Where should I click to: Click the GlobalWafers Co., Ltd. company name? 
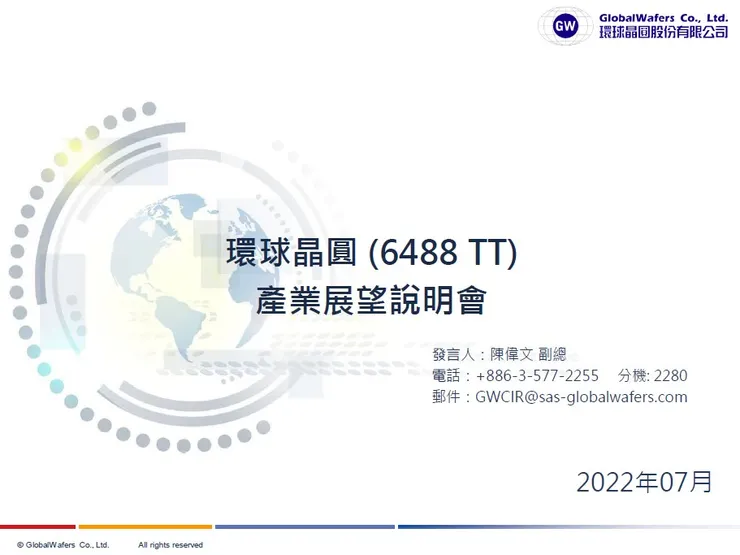pyautogui.click(x=664, y=18)
